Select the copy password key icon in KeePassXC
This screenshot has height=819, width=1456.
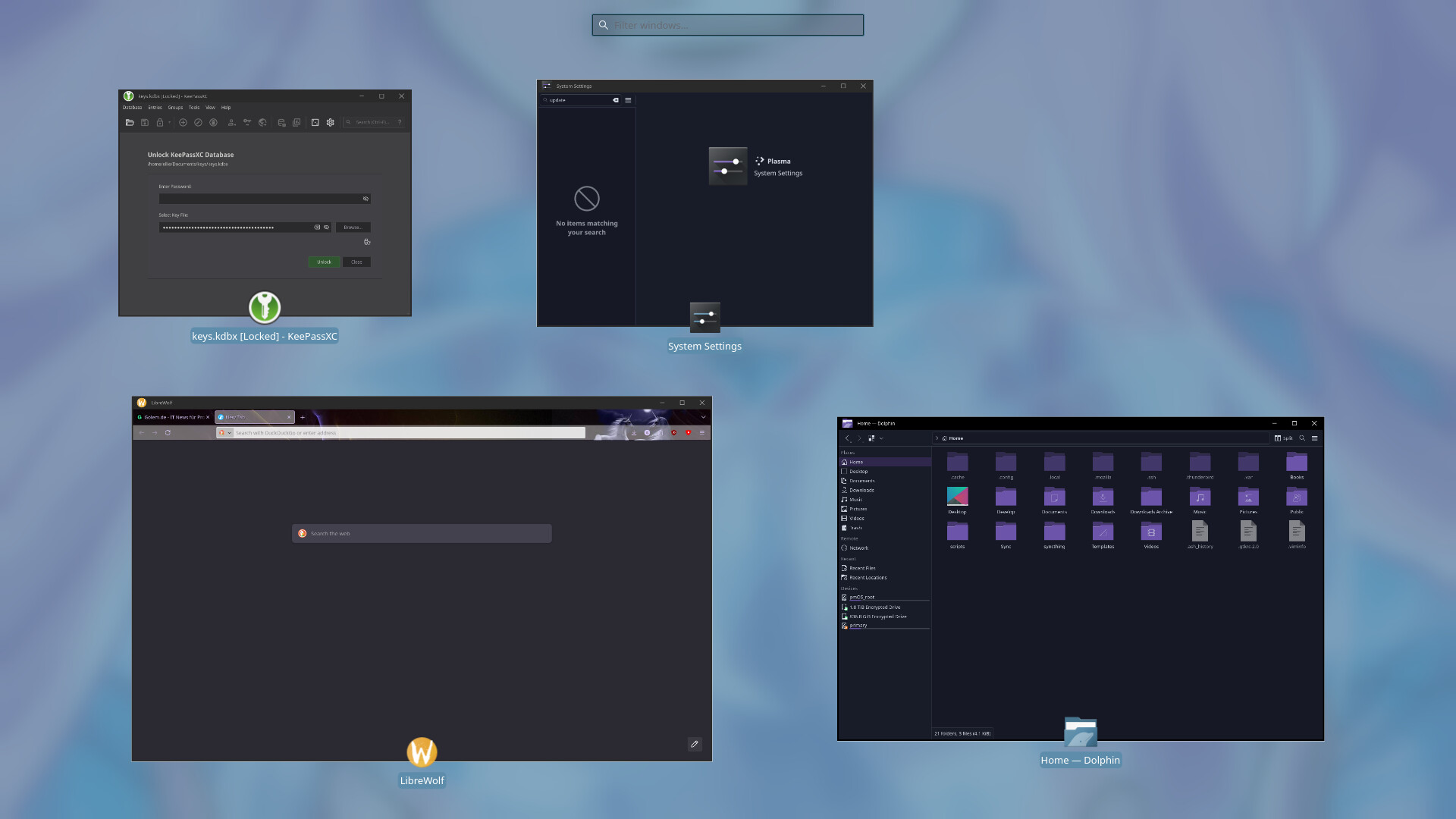point(248,122)
